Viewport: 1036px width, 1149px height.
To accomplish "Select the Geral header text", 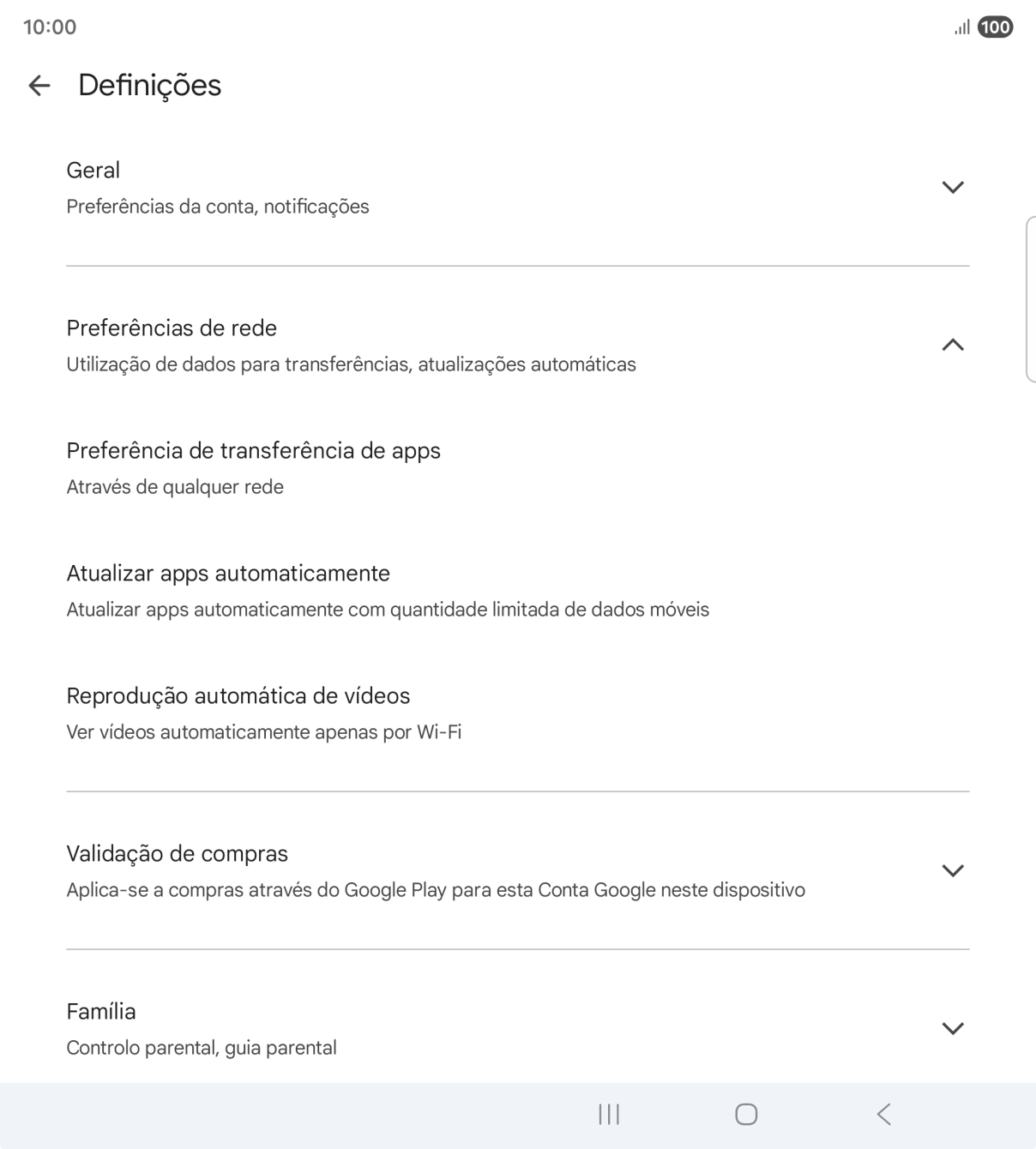I will pos(93,170).
